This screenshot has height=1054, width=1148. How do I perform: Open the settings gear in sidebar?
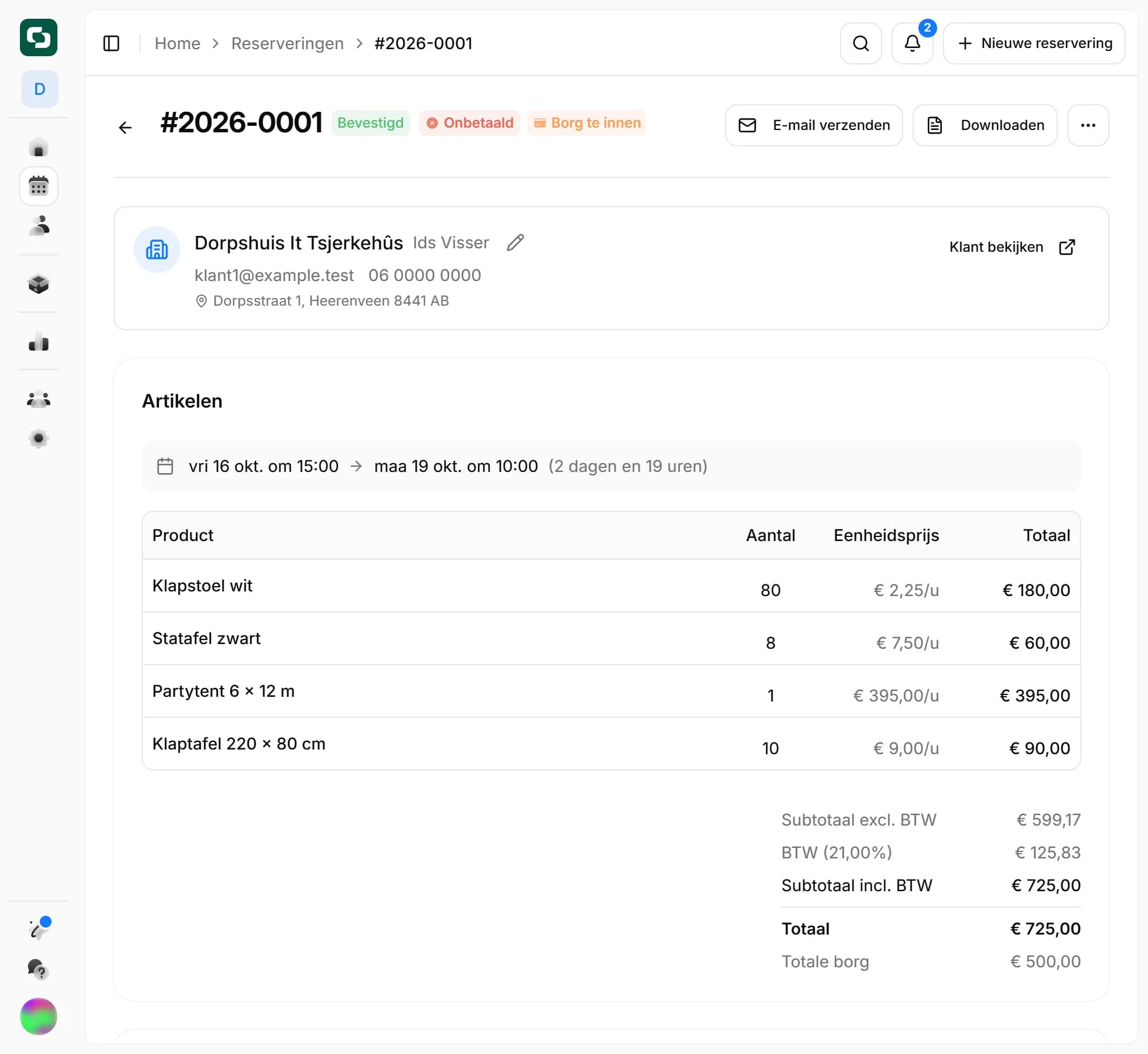[39, 439]
